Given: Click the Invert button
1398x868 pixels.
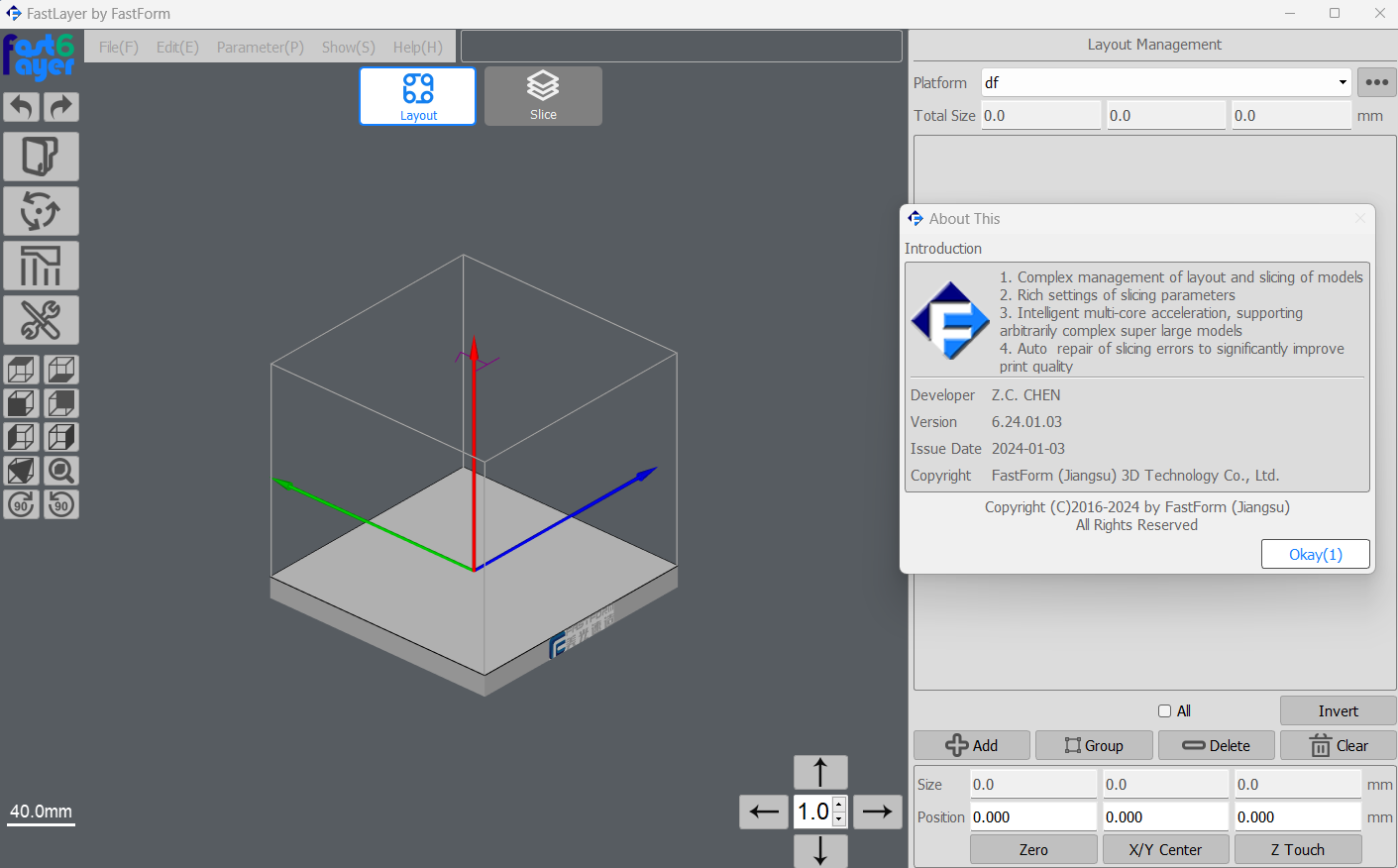Looking at the screenshot, I should pyautogui.click(x=1338, y=710).
